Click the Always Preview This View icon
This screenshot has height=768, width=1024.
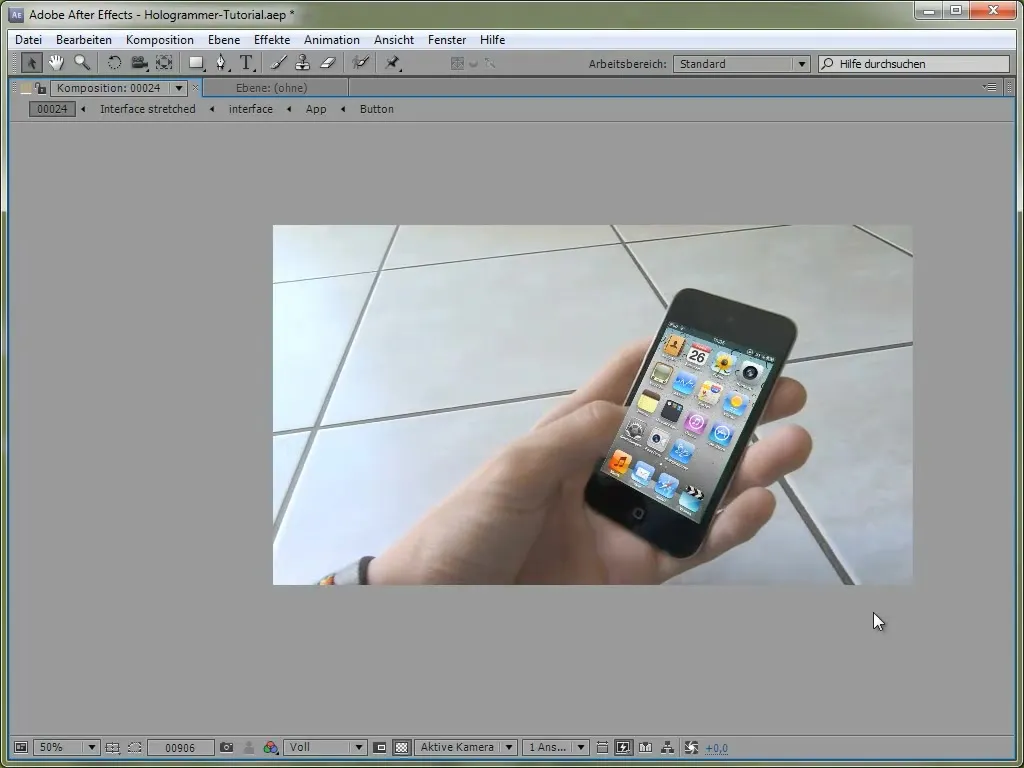pos(21,747)
